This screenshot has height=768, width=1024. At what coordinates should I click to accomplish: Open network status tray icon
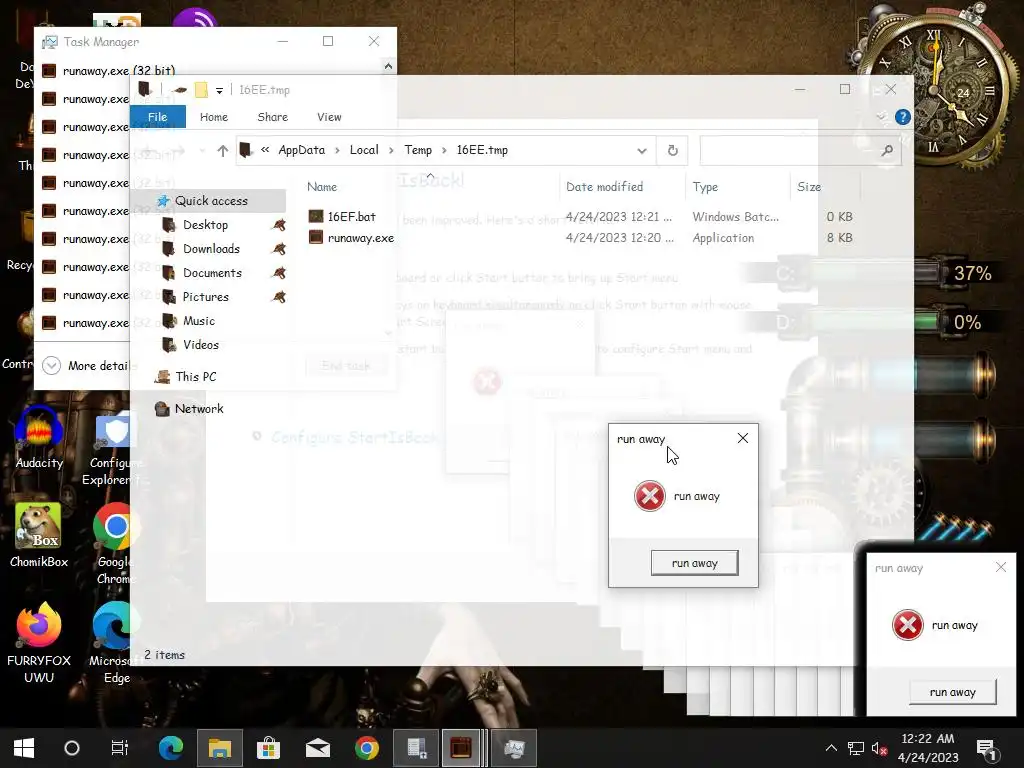click(856, 748)
